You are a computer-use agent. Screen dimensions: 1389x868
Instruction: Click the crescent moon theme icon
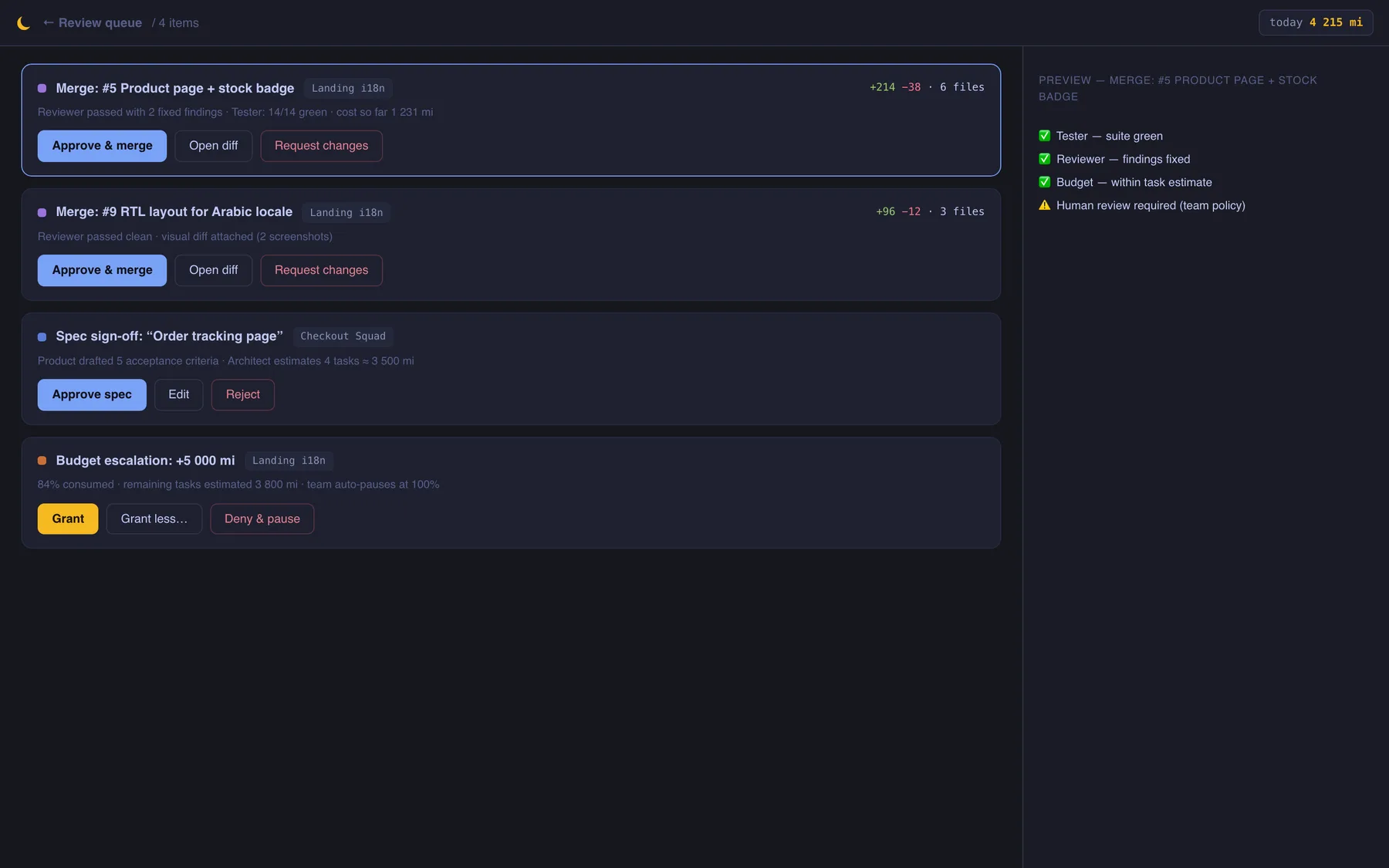click(24, 23)
